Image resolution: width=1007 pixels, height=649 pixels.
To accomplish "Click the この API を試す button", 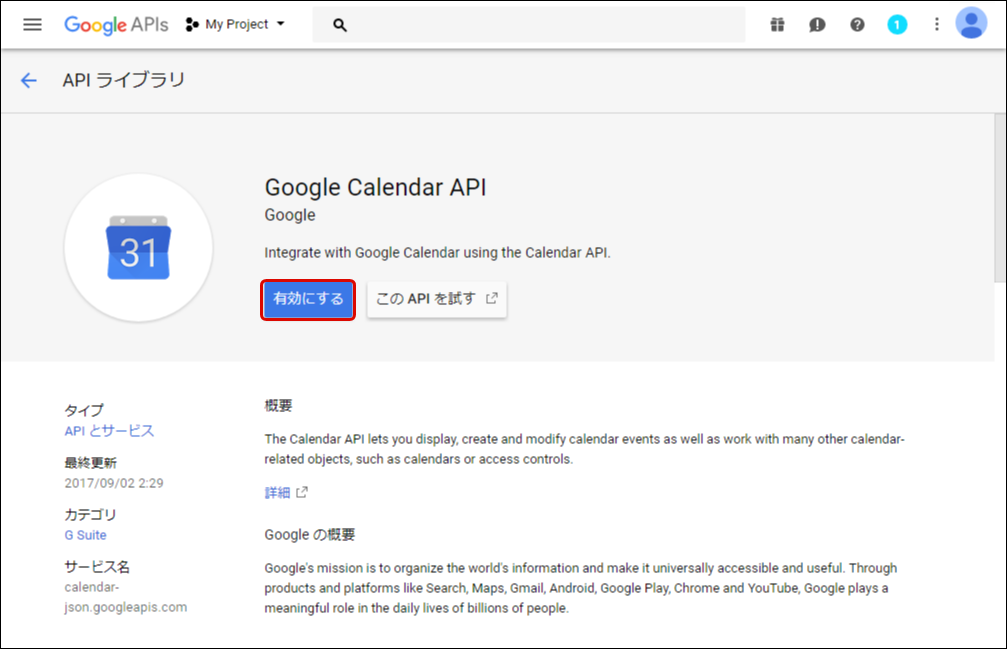I will (x=437, y=299).
